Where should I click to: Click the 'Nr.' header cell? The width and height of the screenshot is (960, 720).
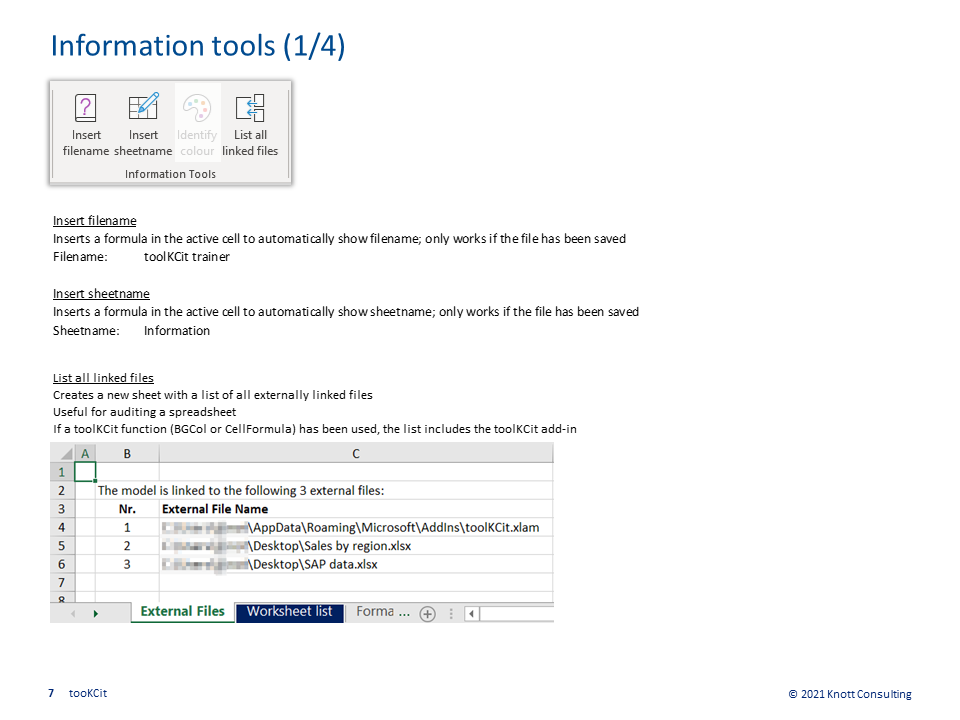pos(127,509)
